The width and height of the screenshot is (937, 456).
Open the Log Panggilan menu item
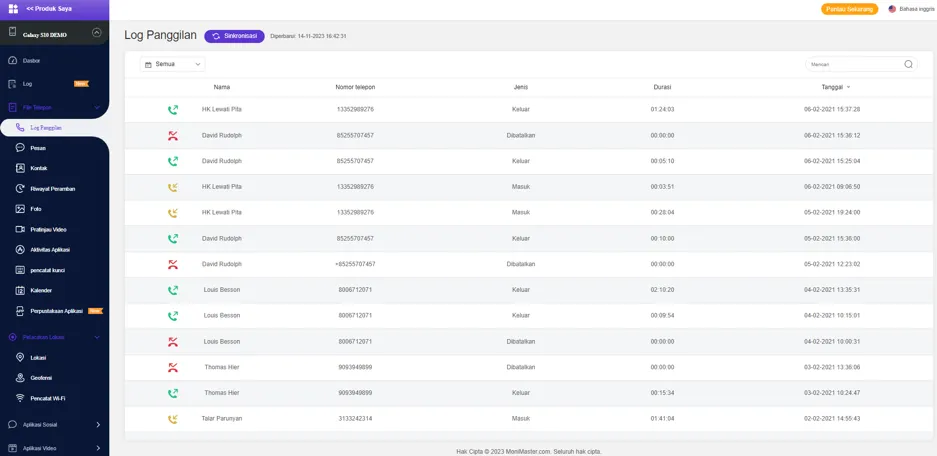45,128
